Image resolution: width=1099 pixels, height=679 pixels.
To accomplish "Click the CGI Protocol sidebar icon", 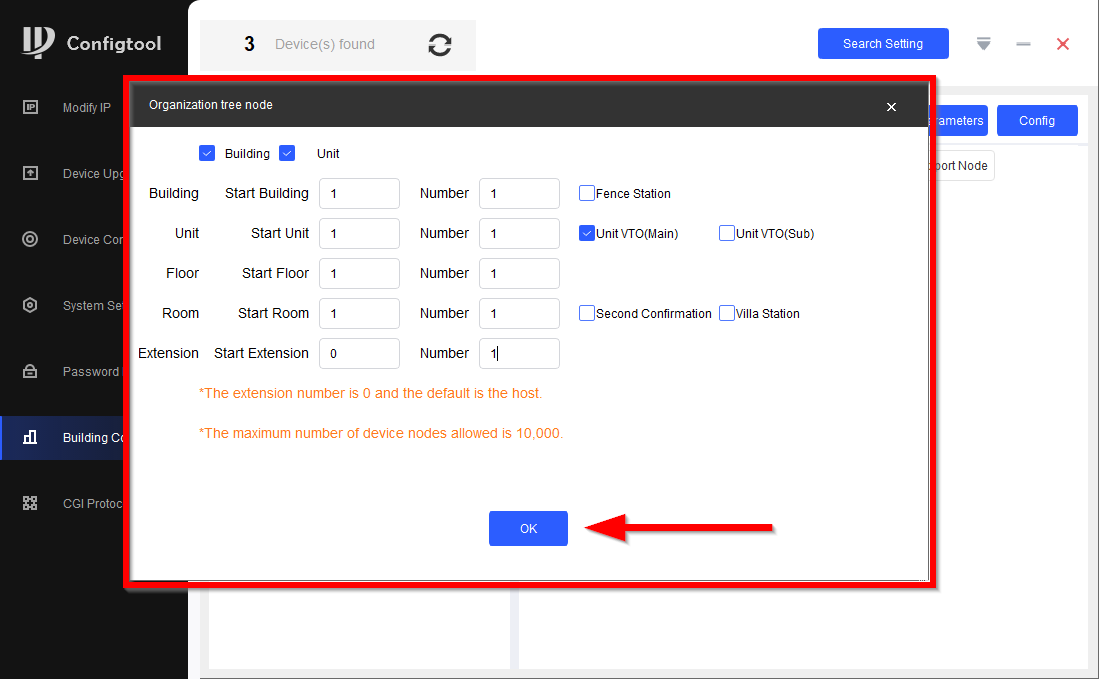I will point(30,503).
